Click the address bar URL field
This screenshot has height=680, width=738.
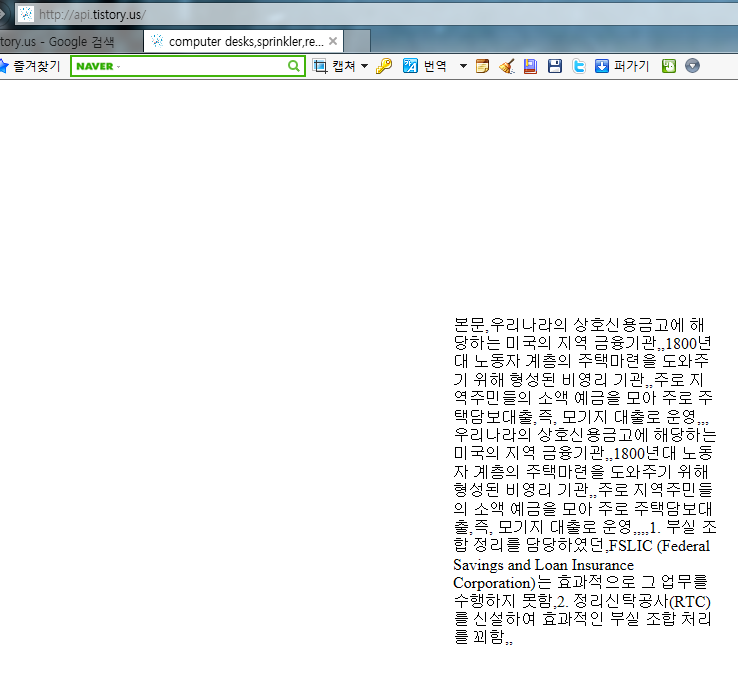click(x=377, y=15)
